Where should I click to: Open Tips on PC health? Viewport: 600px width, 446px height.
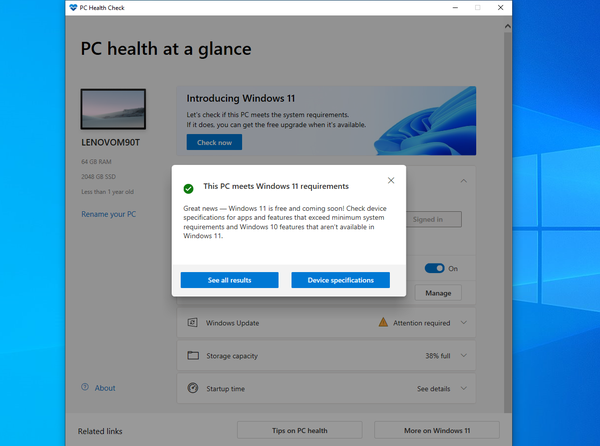(x=299, y=431)
